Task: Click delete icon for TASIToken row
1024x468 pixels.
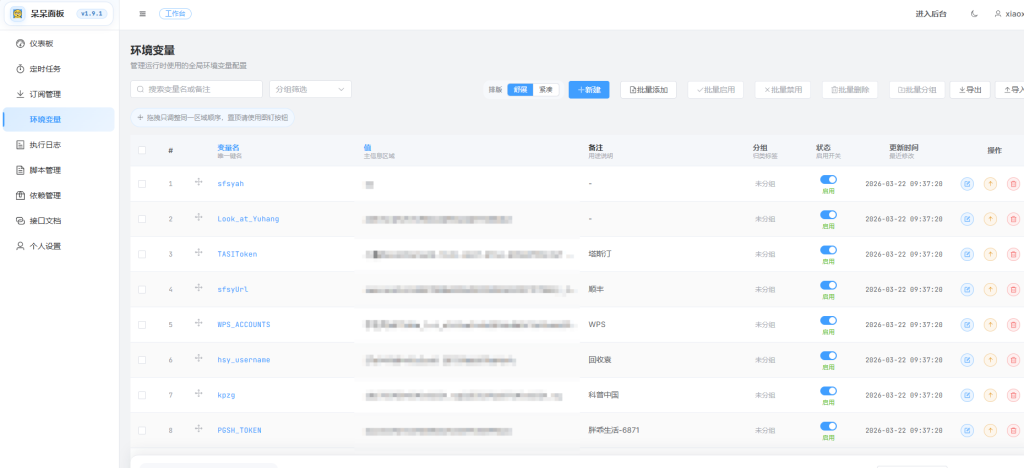Action: tap(1013, 254)
